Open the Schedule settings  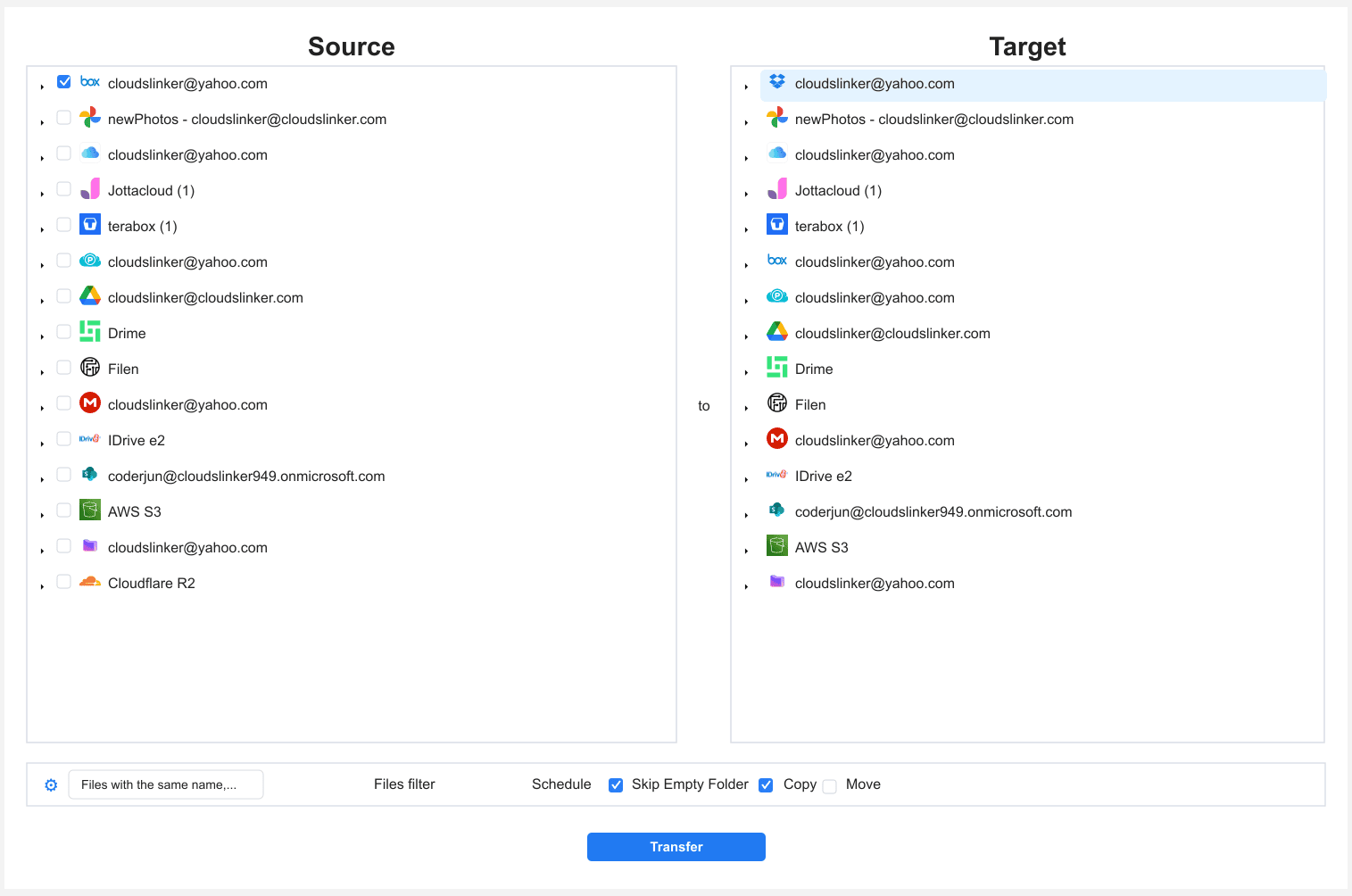coord(561,784)
